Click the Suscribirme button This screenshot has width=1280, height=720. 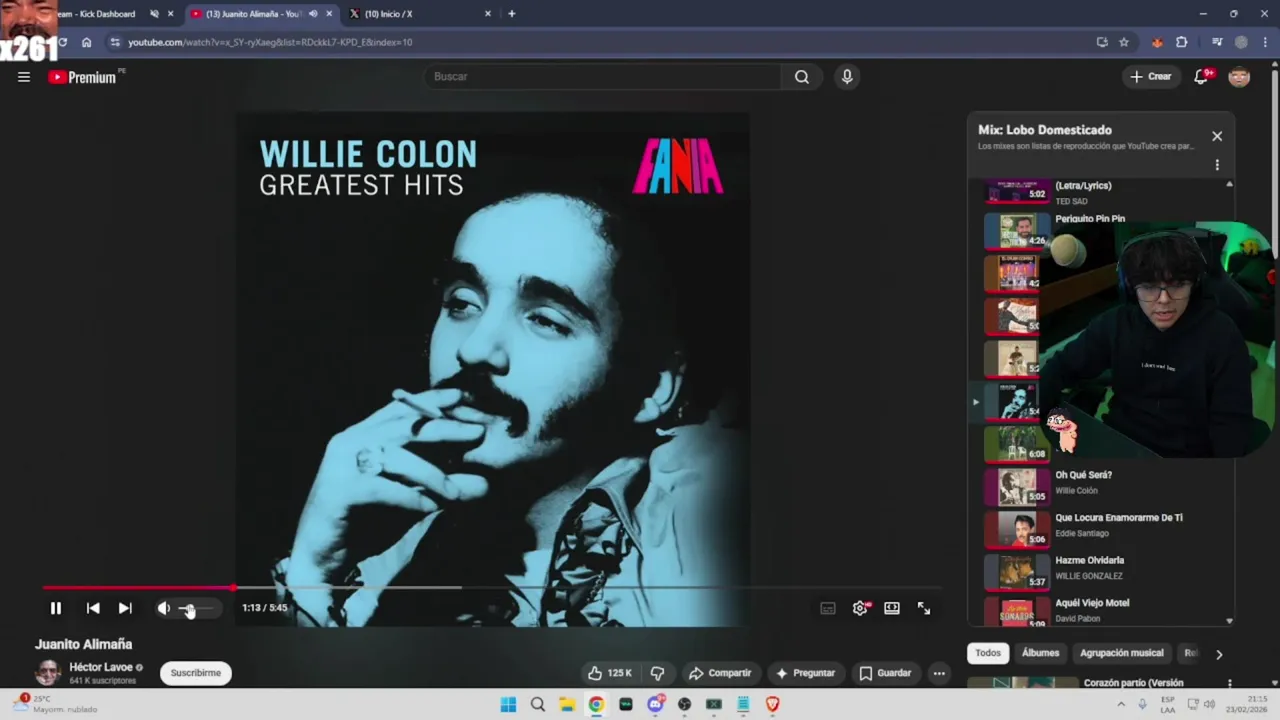click(x=196, y=673)
